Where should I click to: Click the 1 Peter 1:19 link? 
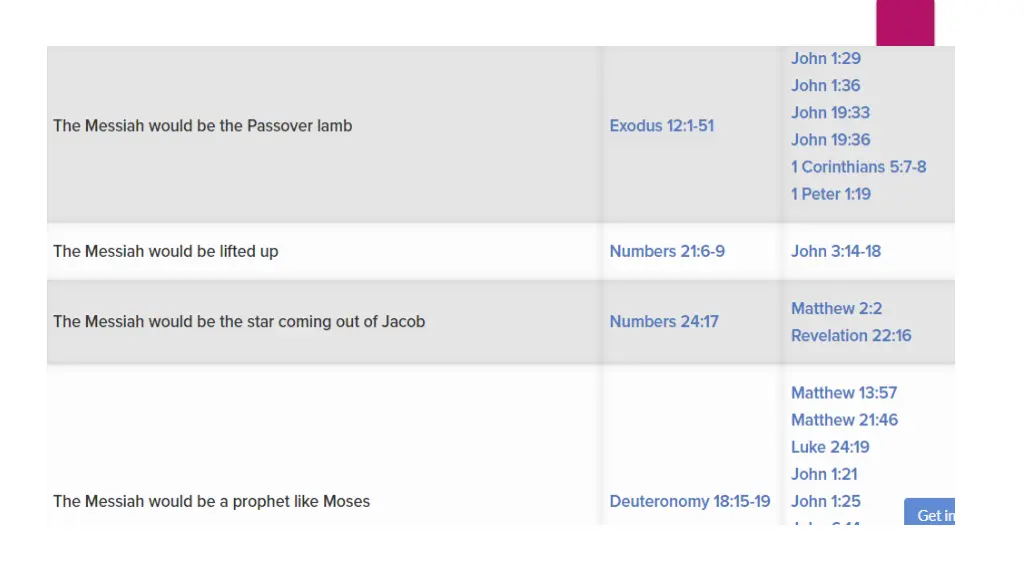[x=831, y=194]
